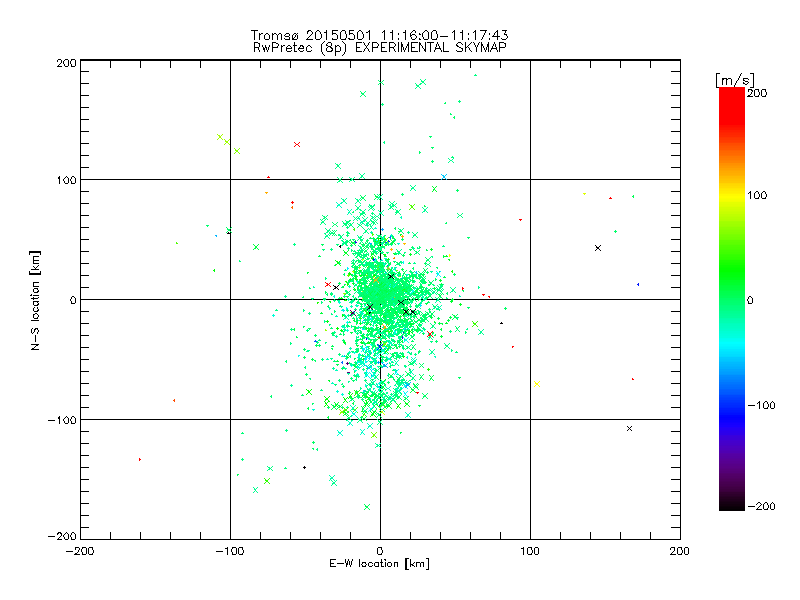
Task: Click the blue X marker on the 100 km line
Action: pyautogui.click(x=444, y=177)
